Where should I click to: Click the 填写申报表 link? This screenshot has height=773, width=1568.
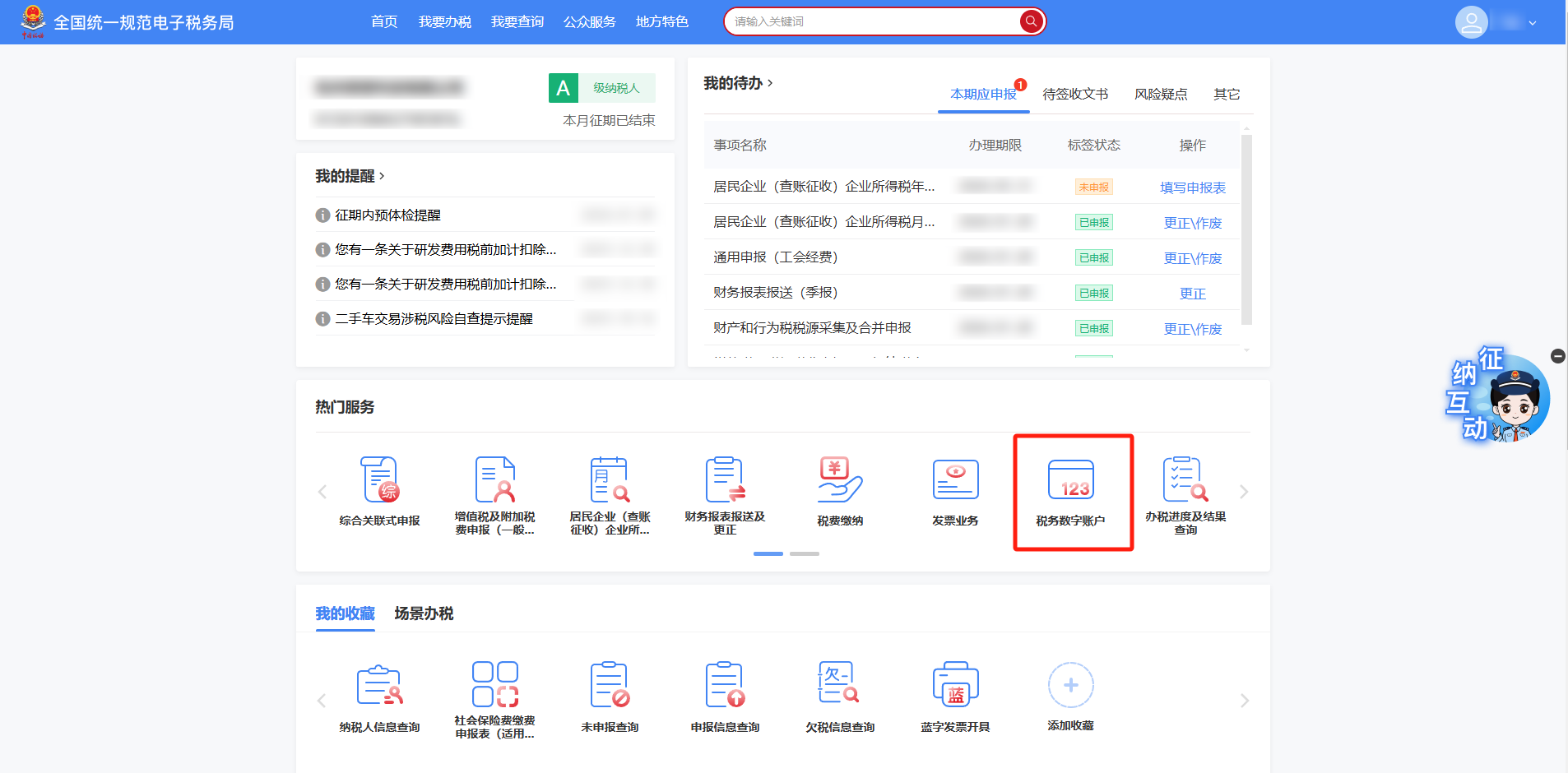pos(1192,187)
